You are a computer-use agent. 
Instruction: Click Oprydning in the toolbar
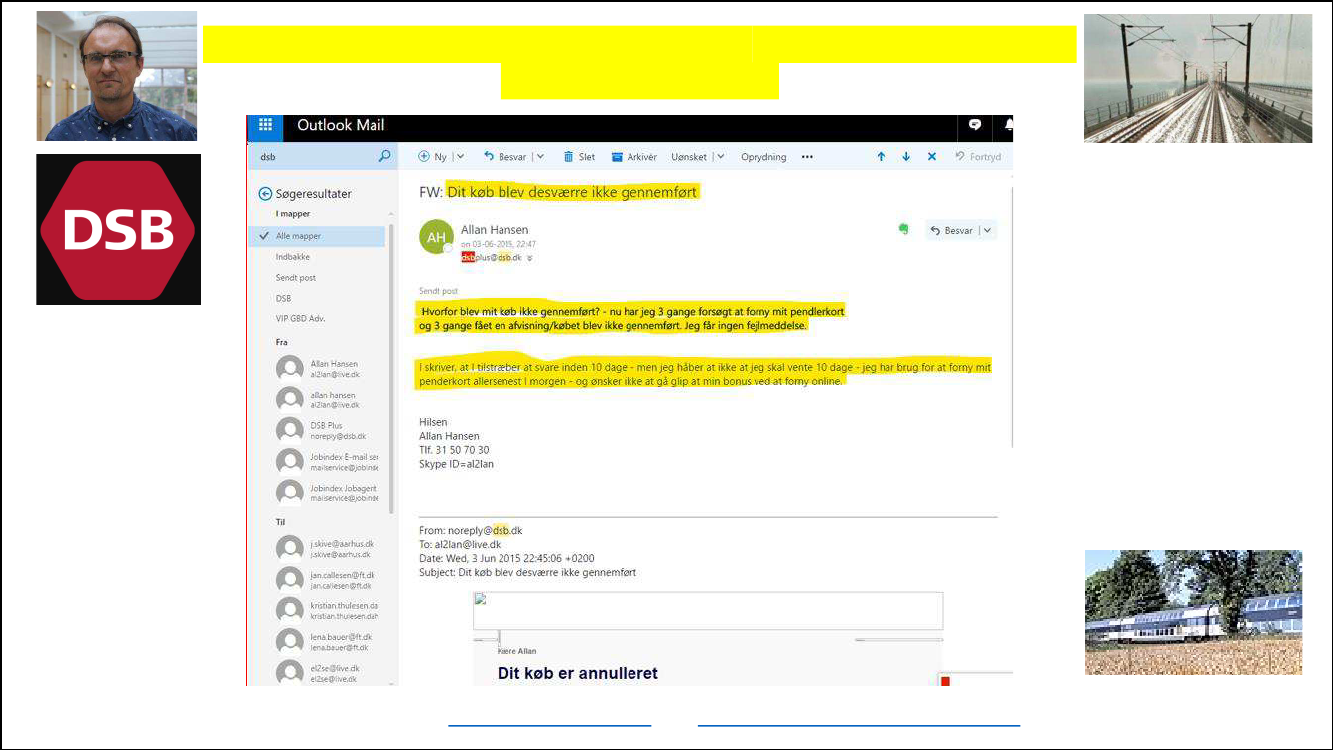[x=763, y=157]
